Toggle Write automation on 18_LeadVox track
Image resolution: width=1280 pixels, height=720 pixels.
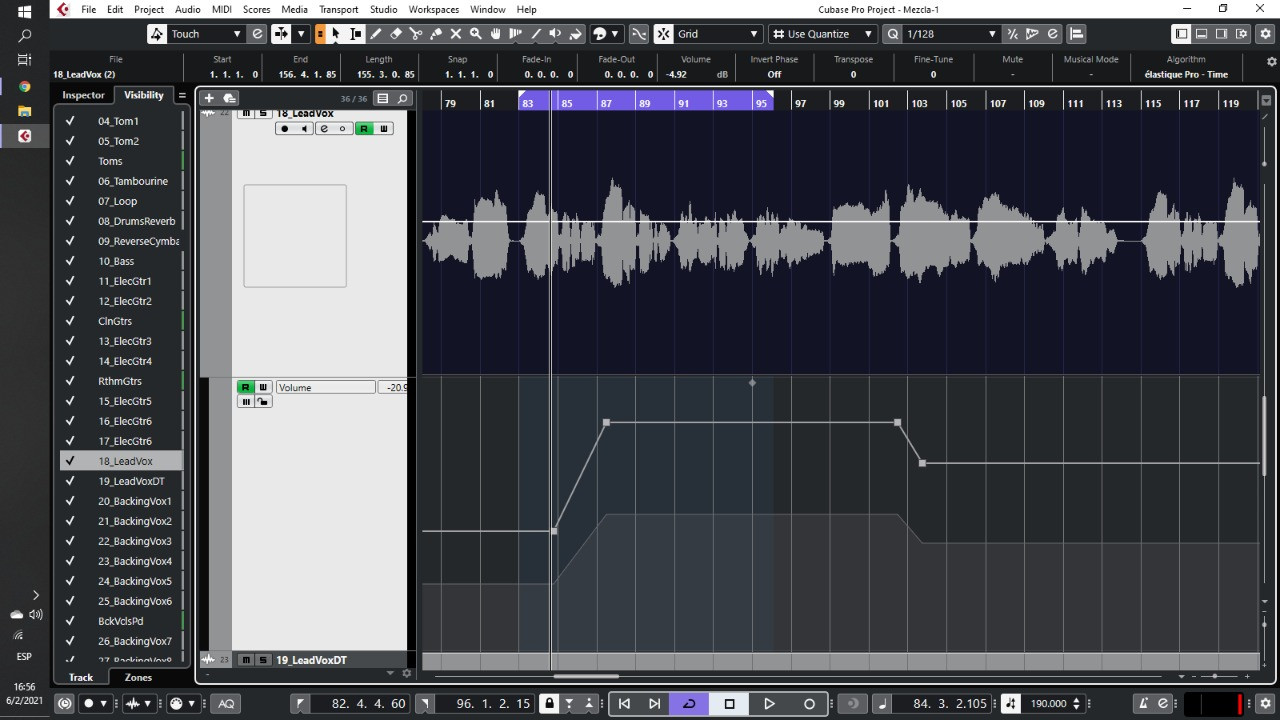[383, 128]
